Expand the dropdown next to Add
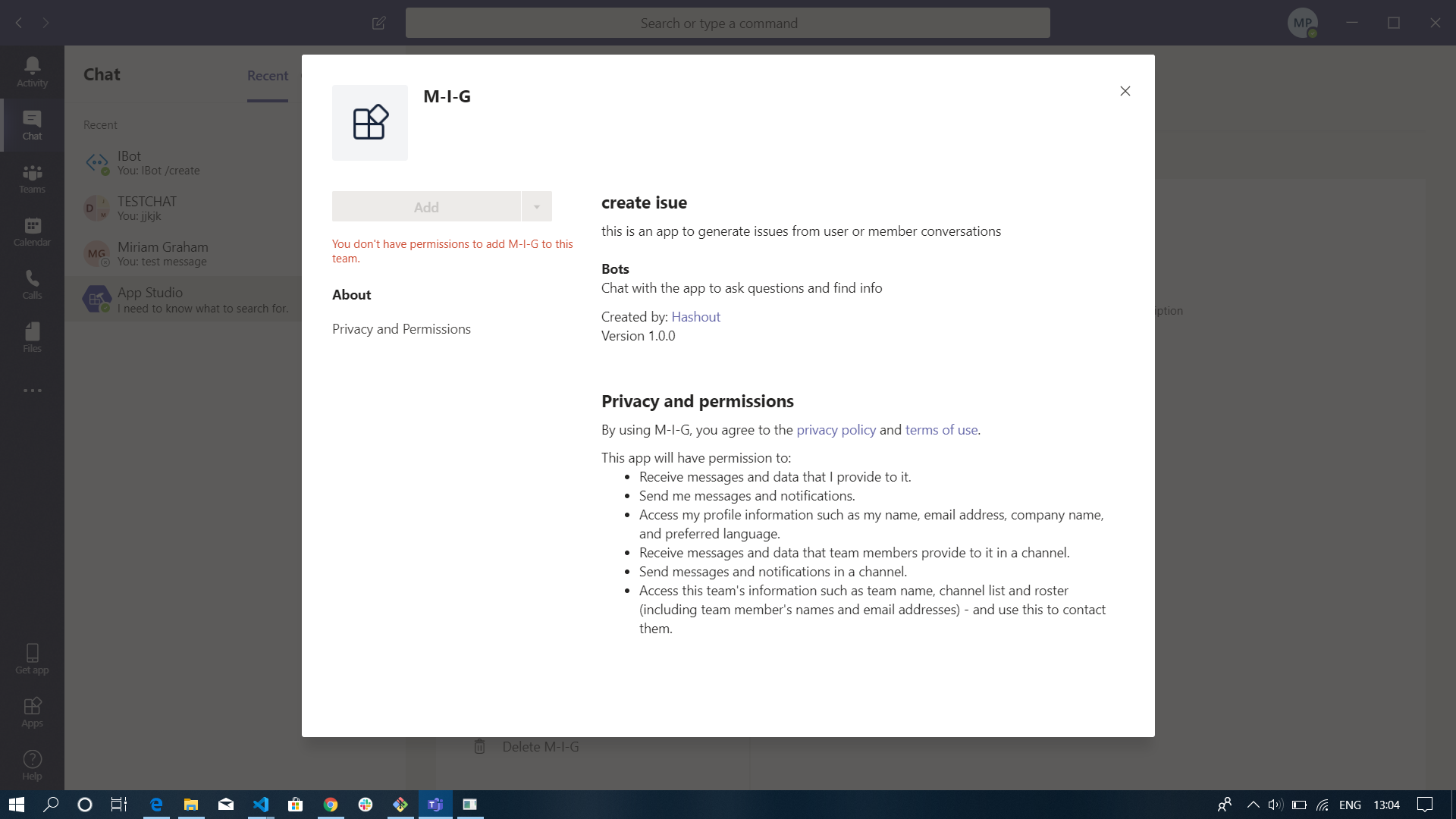Image resolution: width=1456 pixels, height=819 pixels. [x=537, y=206]
